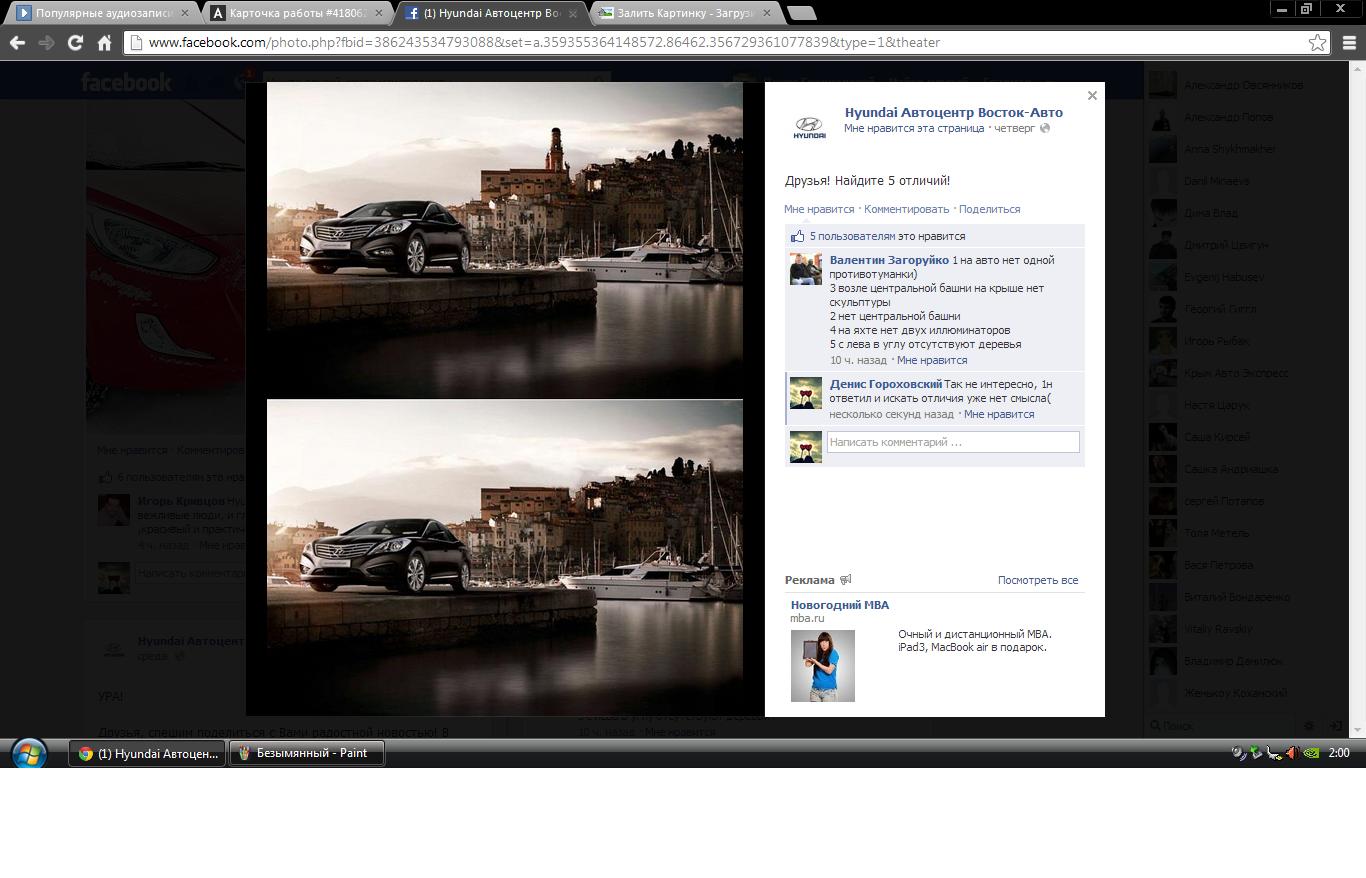Click the browser Back arrow
Viewport: 1366px width, 878px height.
click(17, 42)
